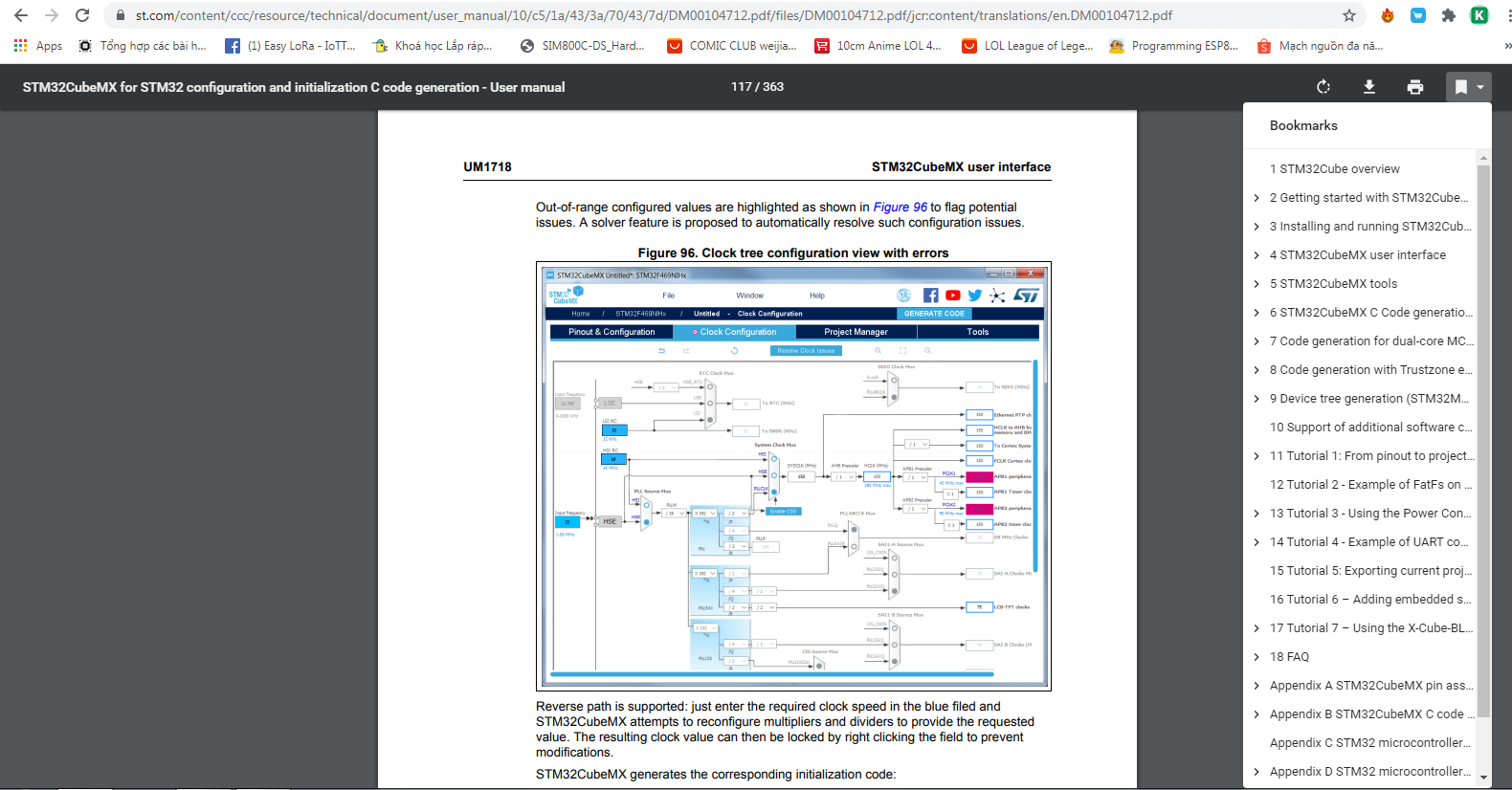The height and width of the screenshot is (790, 1512).
Task: Rotate the PDF page clockwise
Action: 1323,87
